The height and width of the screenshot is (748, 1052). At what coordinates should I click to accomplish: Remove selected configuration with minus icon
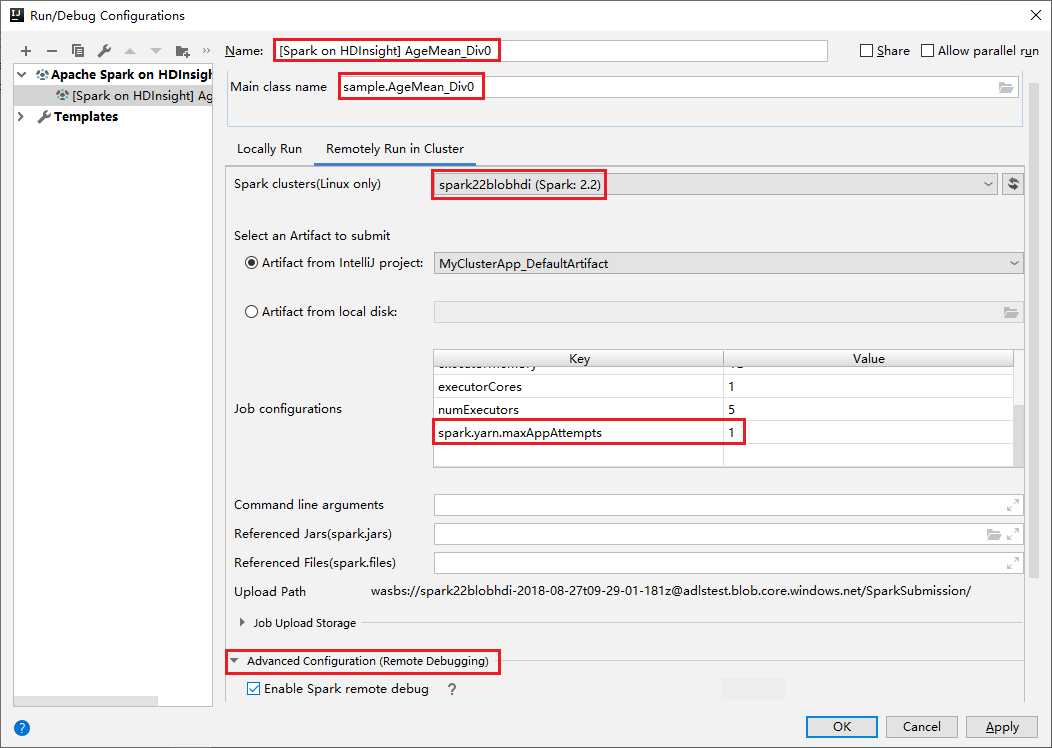coord(52,51)
